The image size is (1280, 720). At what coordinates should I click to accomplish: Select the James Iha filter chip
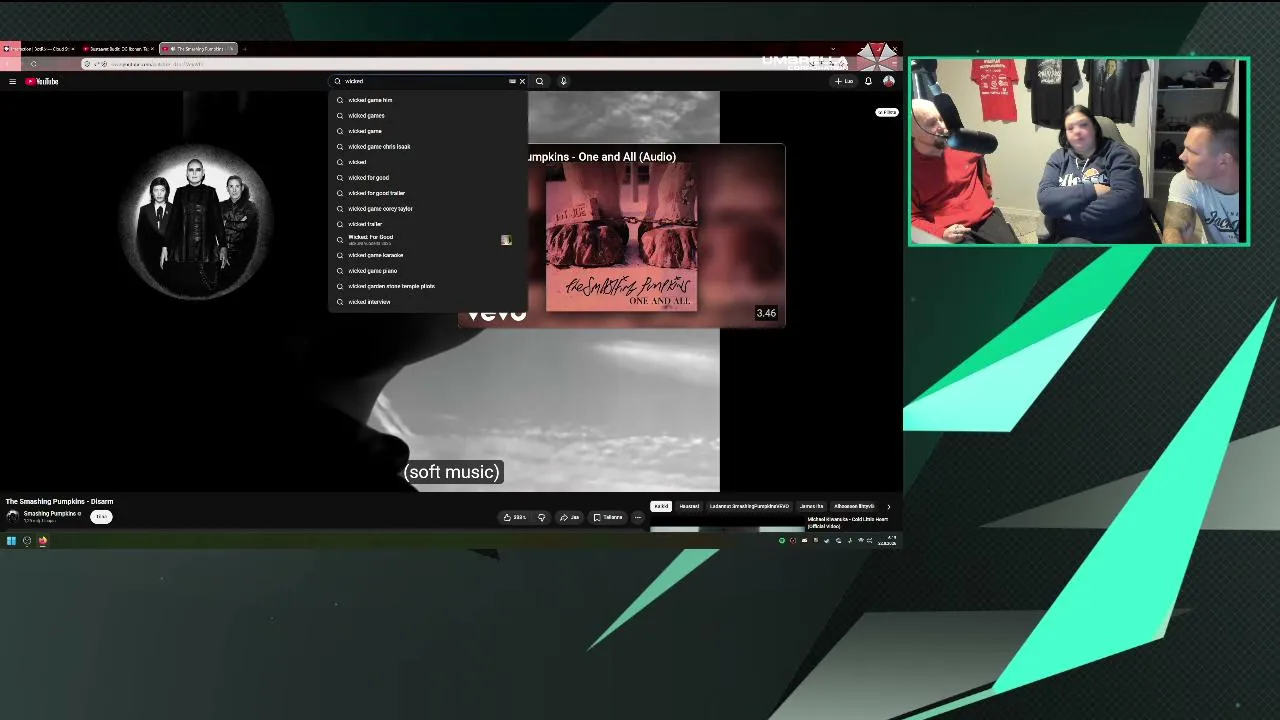811,506
